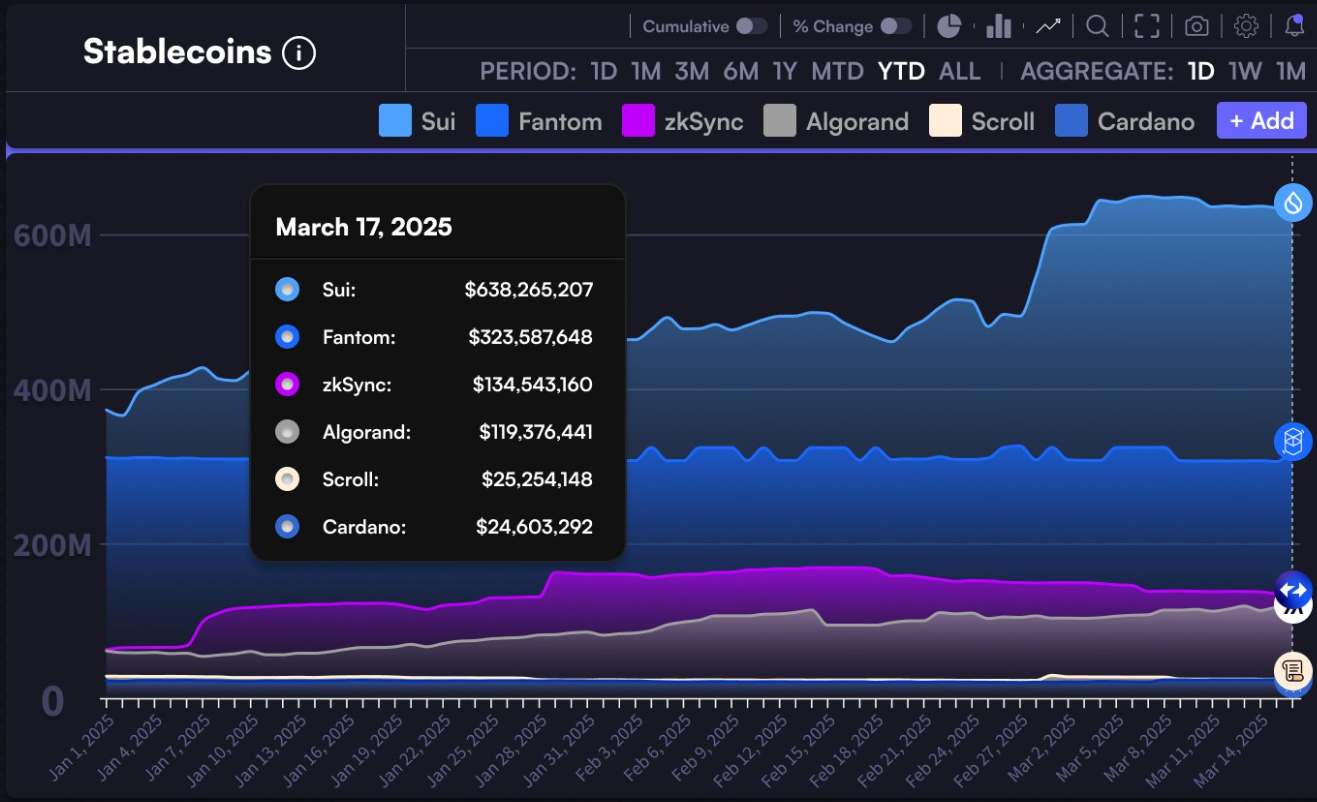The image size is (1317, 802).
Task: Select the YTD period
Action: click(901, 71)
